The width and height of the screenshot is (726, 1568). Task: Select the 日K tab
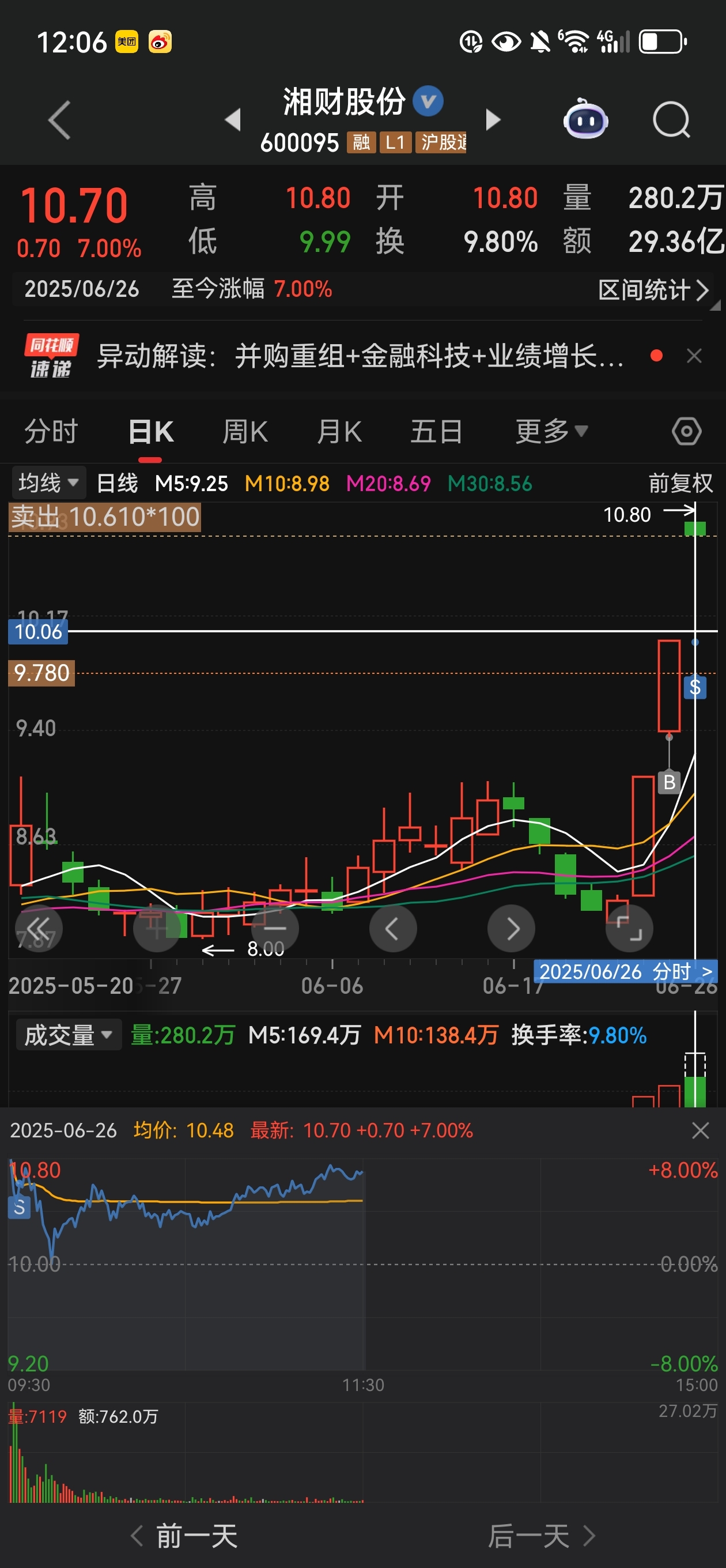[x=151, y=431]
